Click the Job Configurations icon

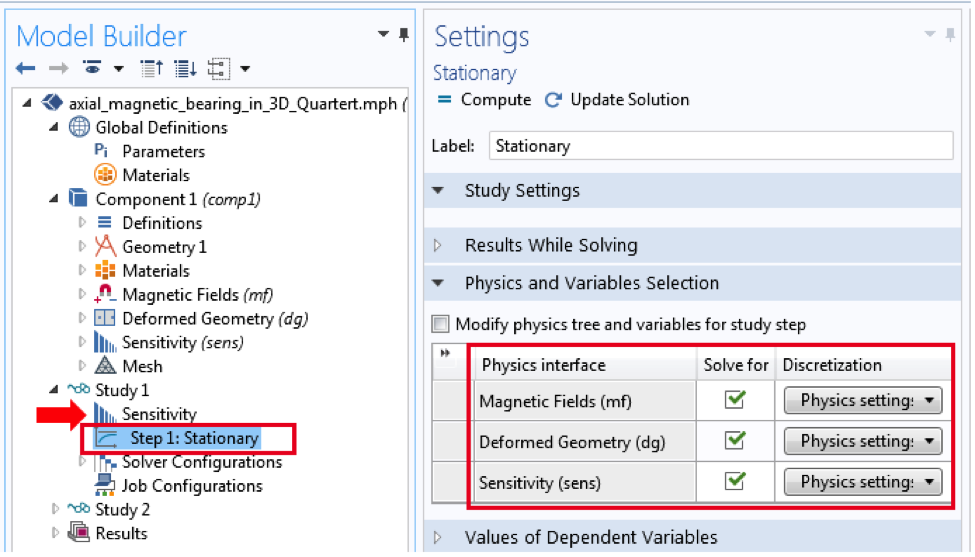coord(104,486)
